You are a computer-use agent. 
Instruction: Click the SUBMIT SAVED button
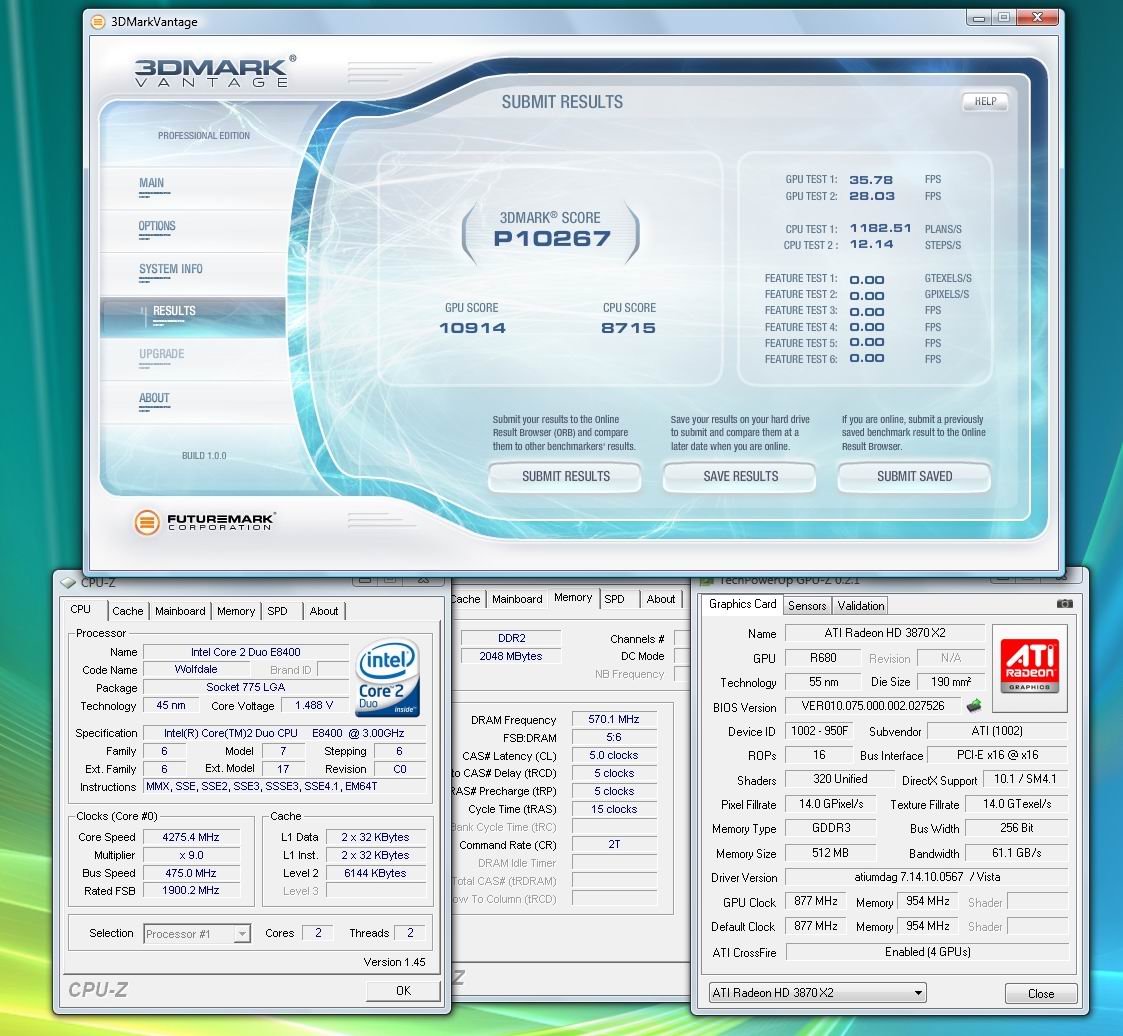[x=915, y=477]
